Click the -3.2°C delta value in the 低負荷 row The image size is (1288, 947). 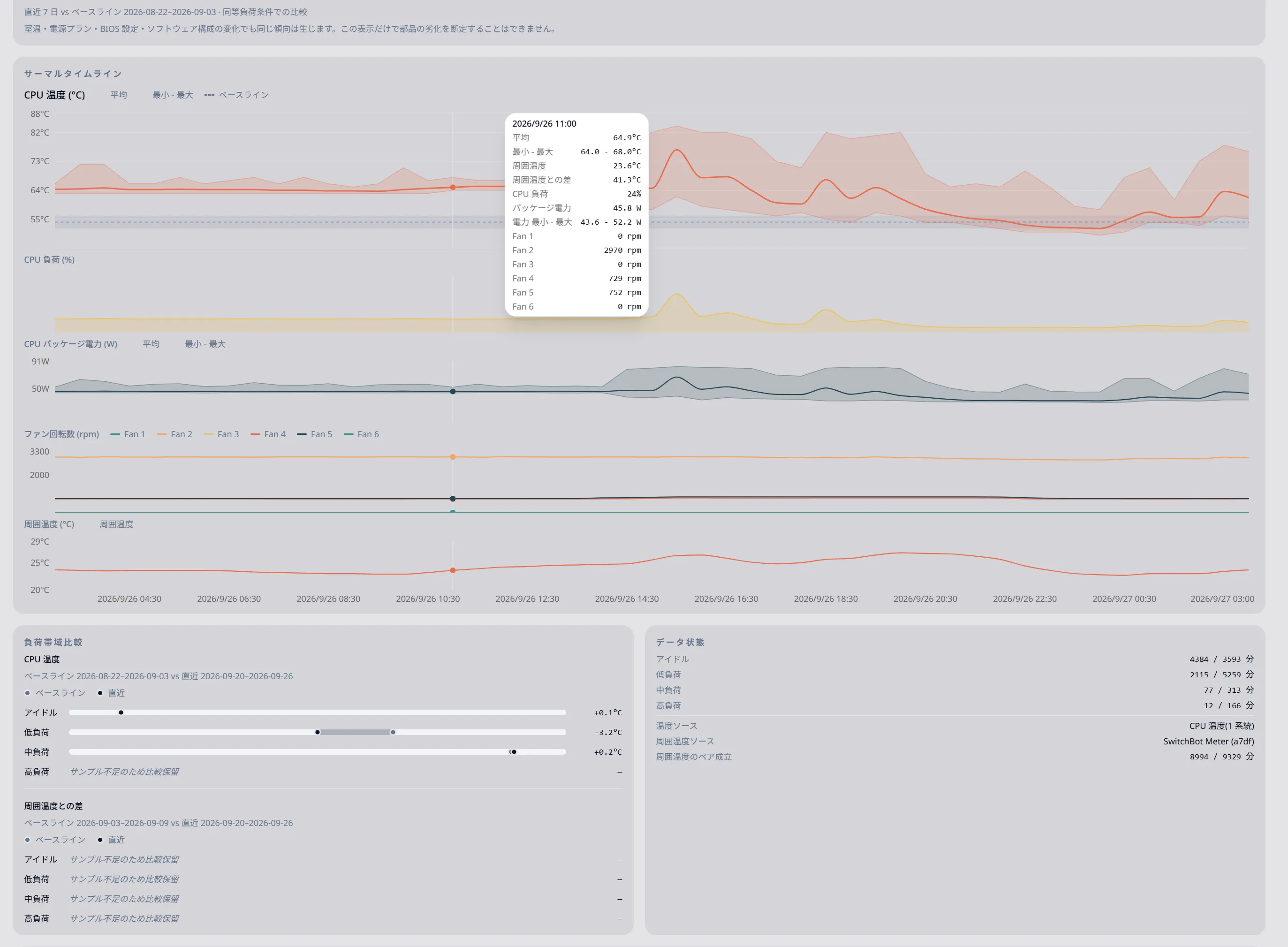607,732
